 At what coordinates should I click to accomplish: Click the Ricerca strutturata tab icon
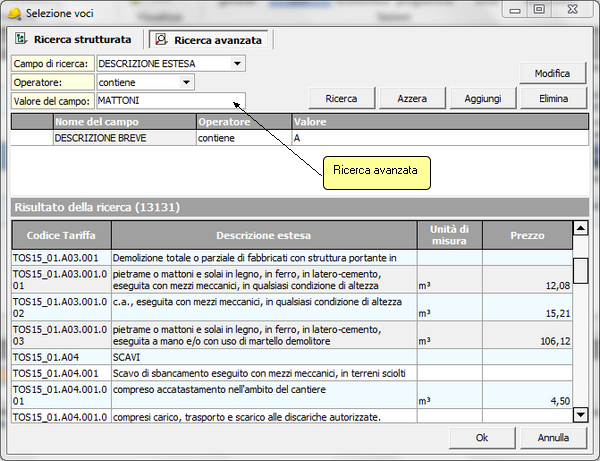coord(21,40)
